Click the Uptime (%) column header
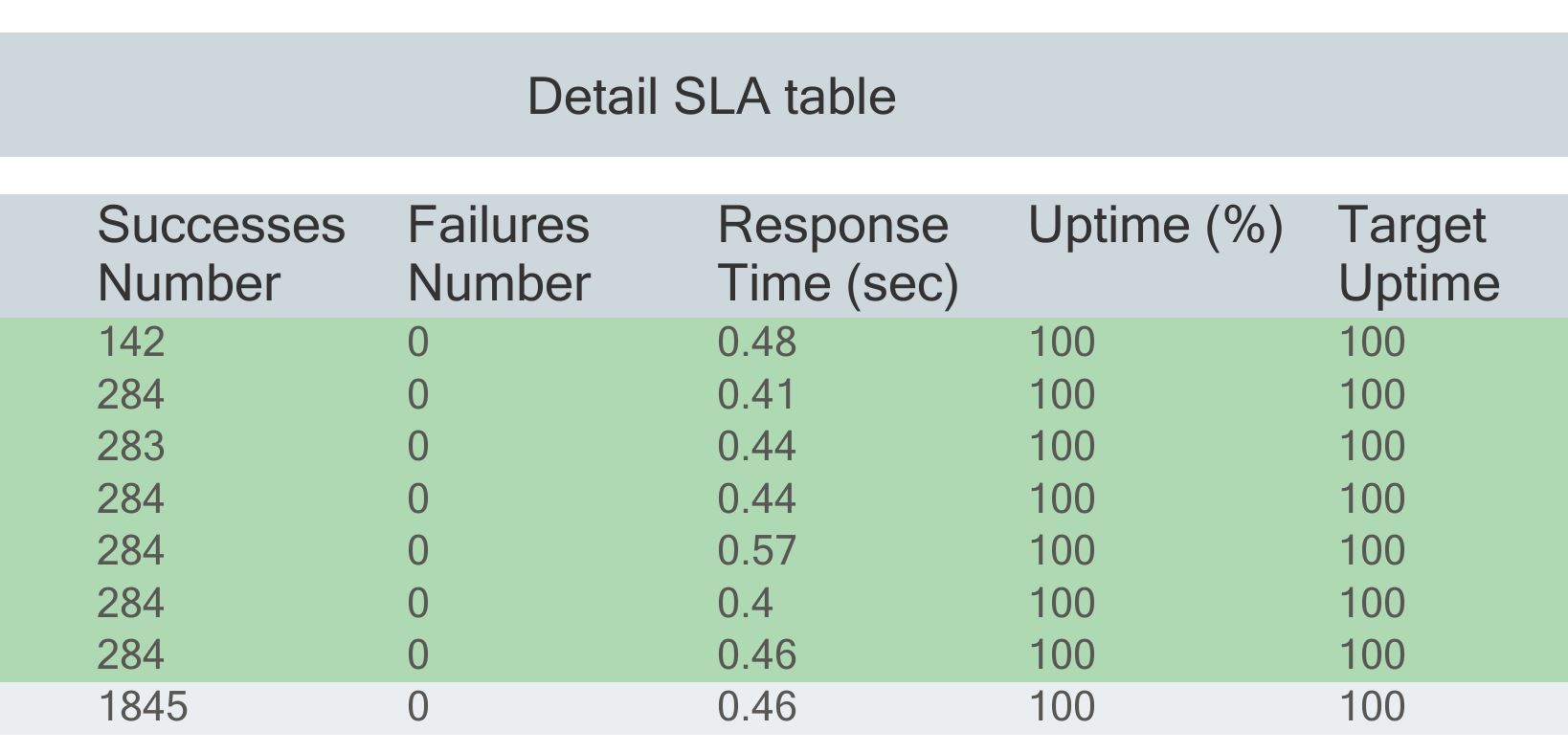The image size is (1568, 753). [x=1155, y=226]
